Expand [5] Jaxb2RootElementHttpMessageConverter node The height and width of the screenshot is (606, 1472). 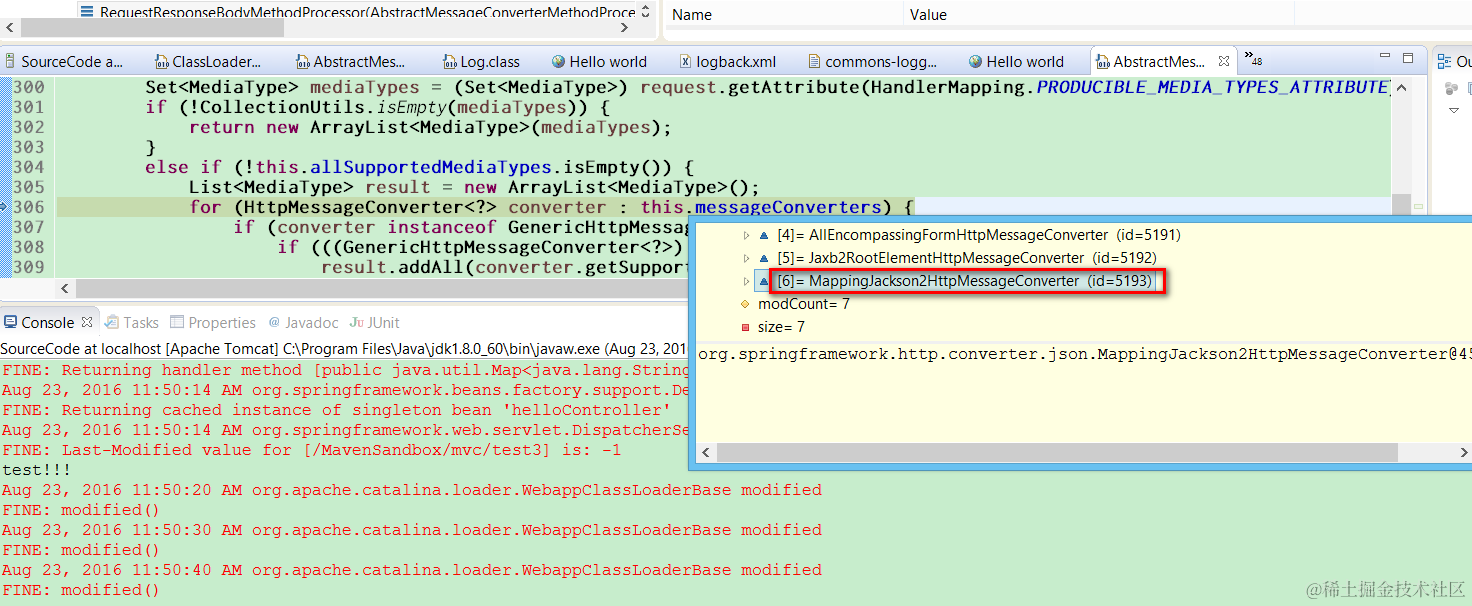(746, 258)
